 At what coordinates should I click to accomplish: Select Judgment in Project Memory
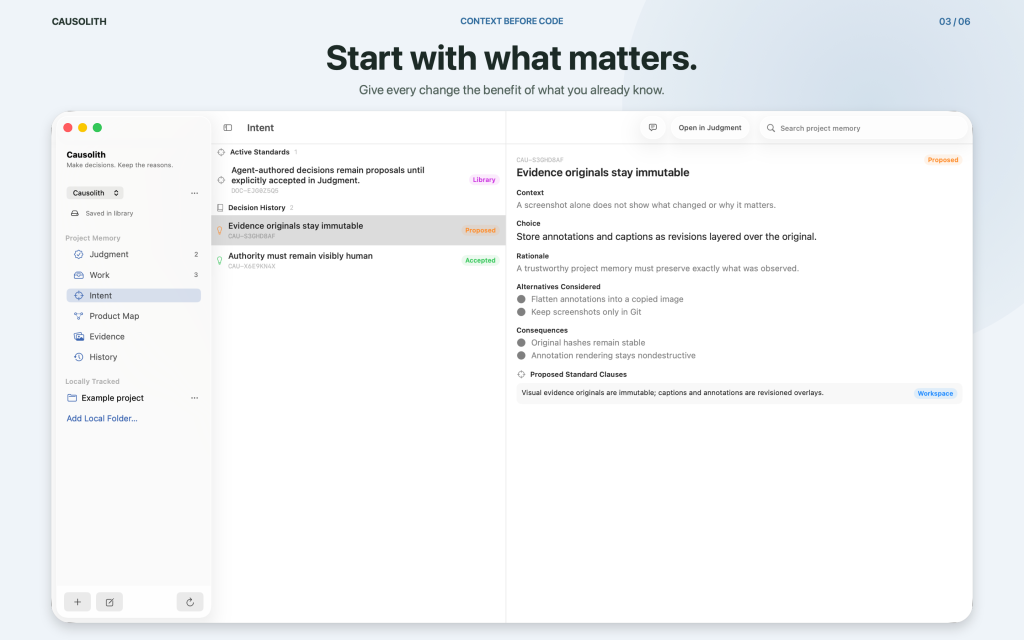(133, 254)
